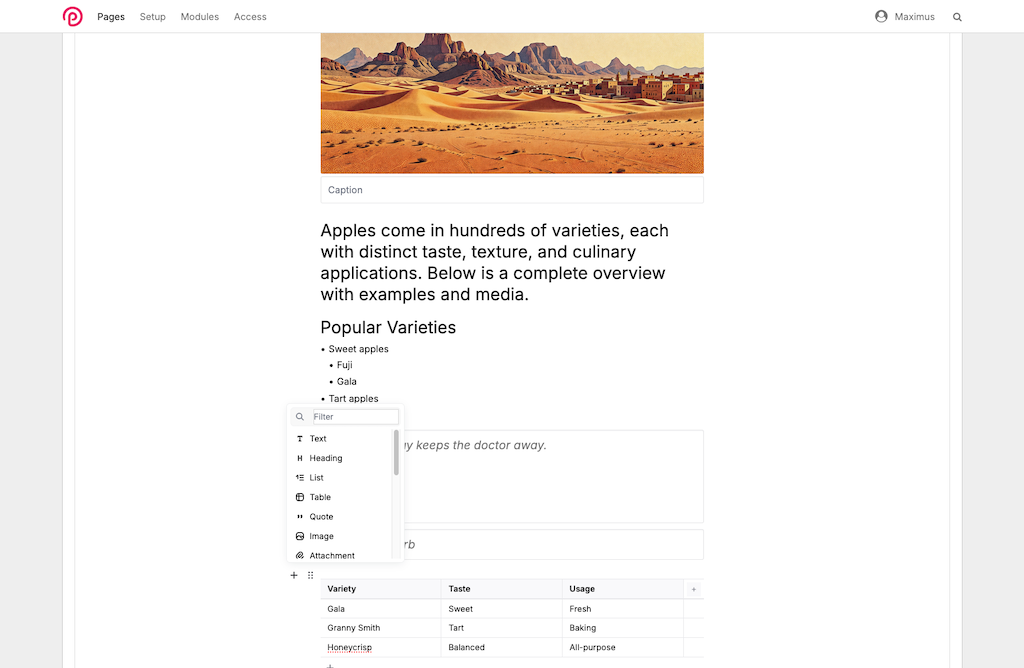The height and width of the screenshot is (668, 1024).
Task: Click the Balanced table cell
Action: 502,648
